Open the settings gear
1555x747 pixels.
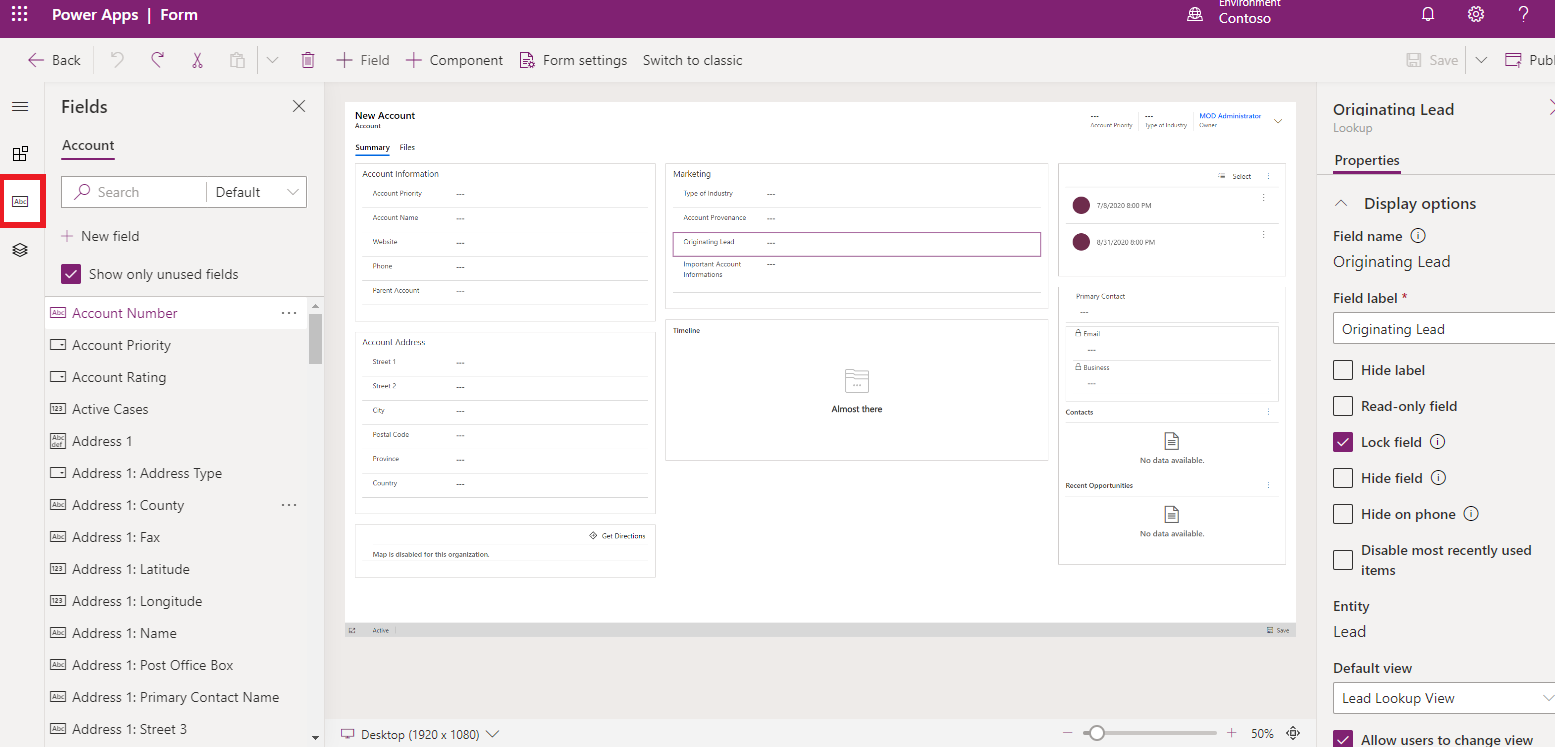point(1476,15)
